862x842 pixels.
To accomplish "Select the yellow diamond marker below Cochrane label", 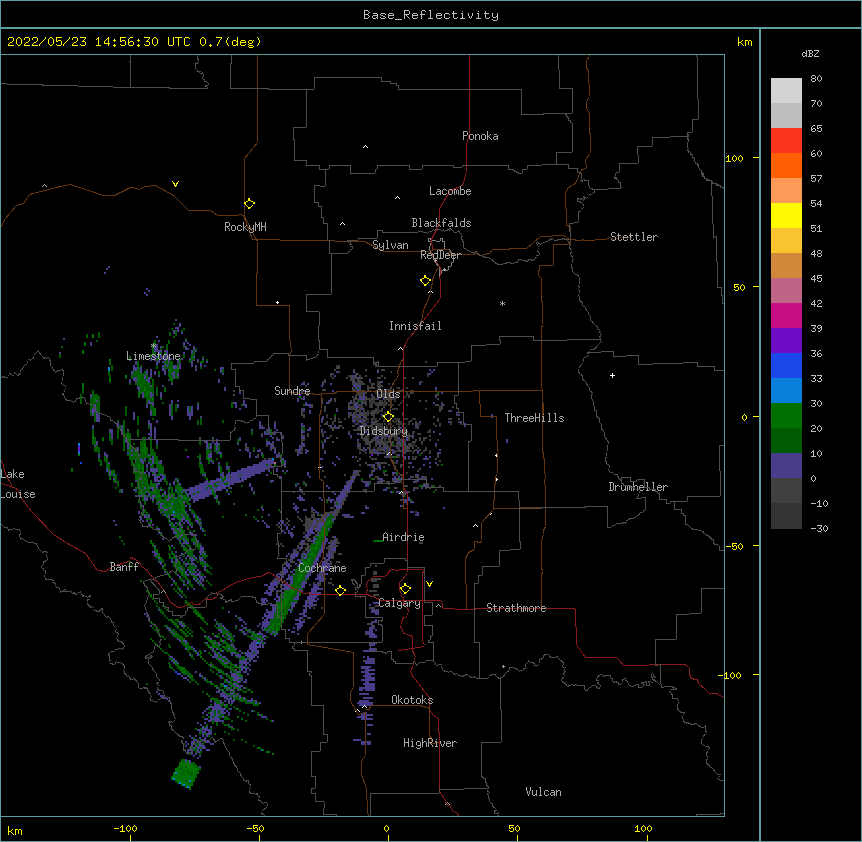I will (340, 590).
